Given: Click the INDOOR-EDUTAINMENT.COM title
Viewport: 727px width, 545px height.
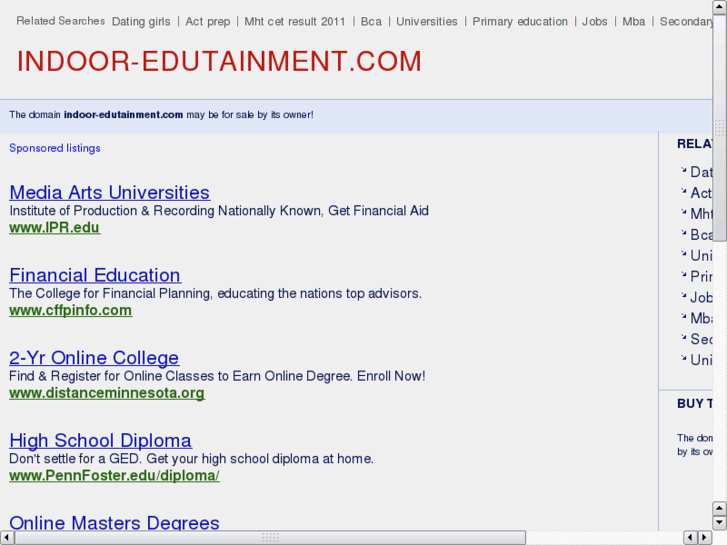Looking at the screenshot, I should click(x=219, y=61).
